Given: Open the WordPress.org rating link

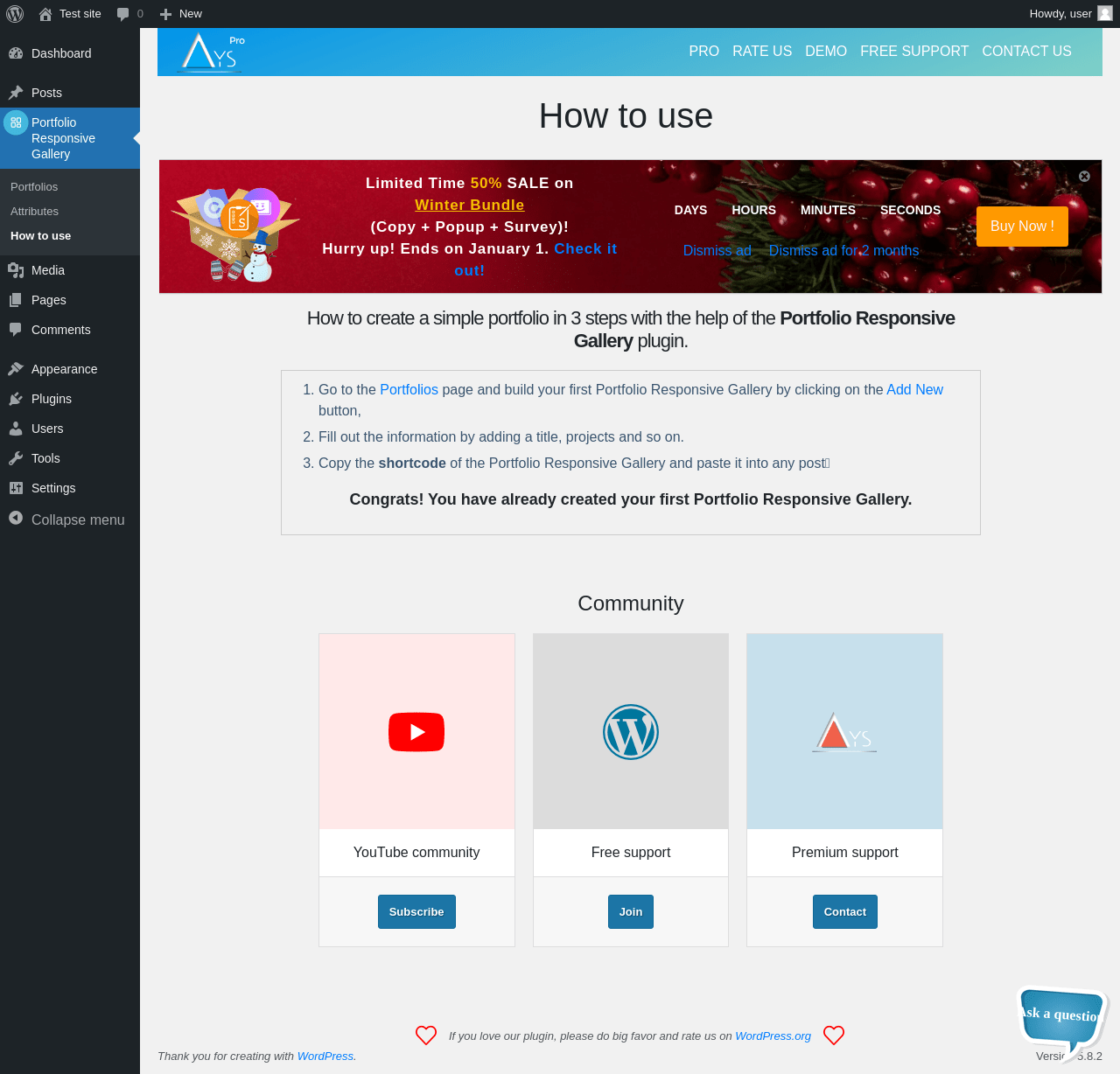Looking at the screenshot, I should click(x=773, y=1036).
